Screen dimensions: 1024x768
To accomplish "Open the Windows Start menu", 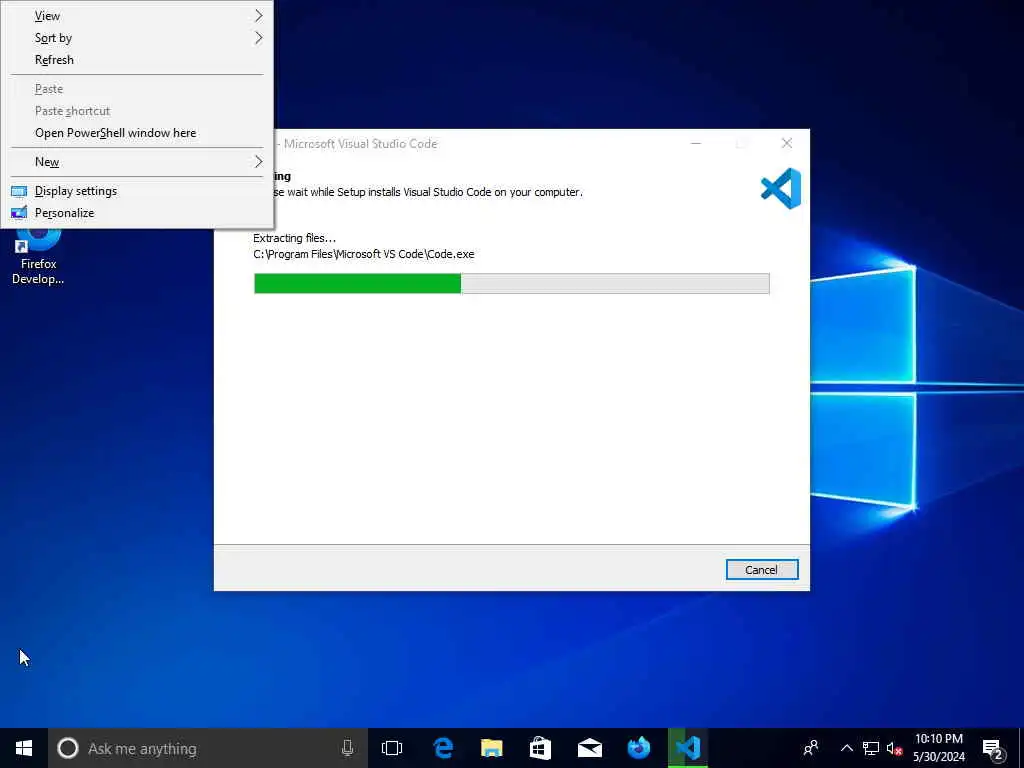I will (x=24, y=748).
